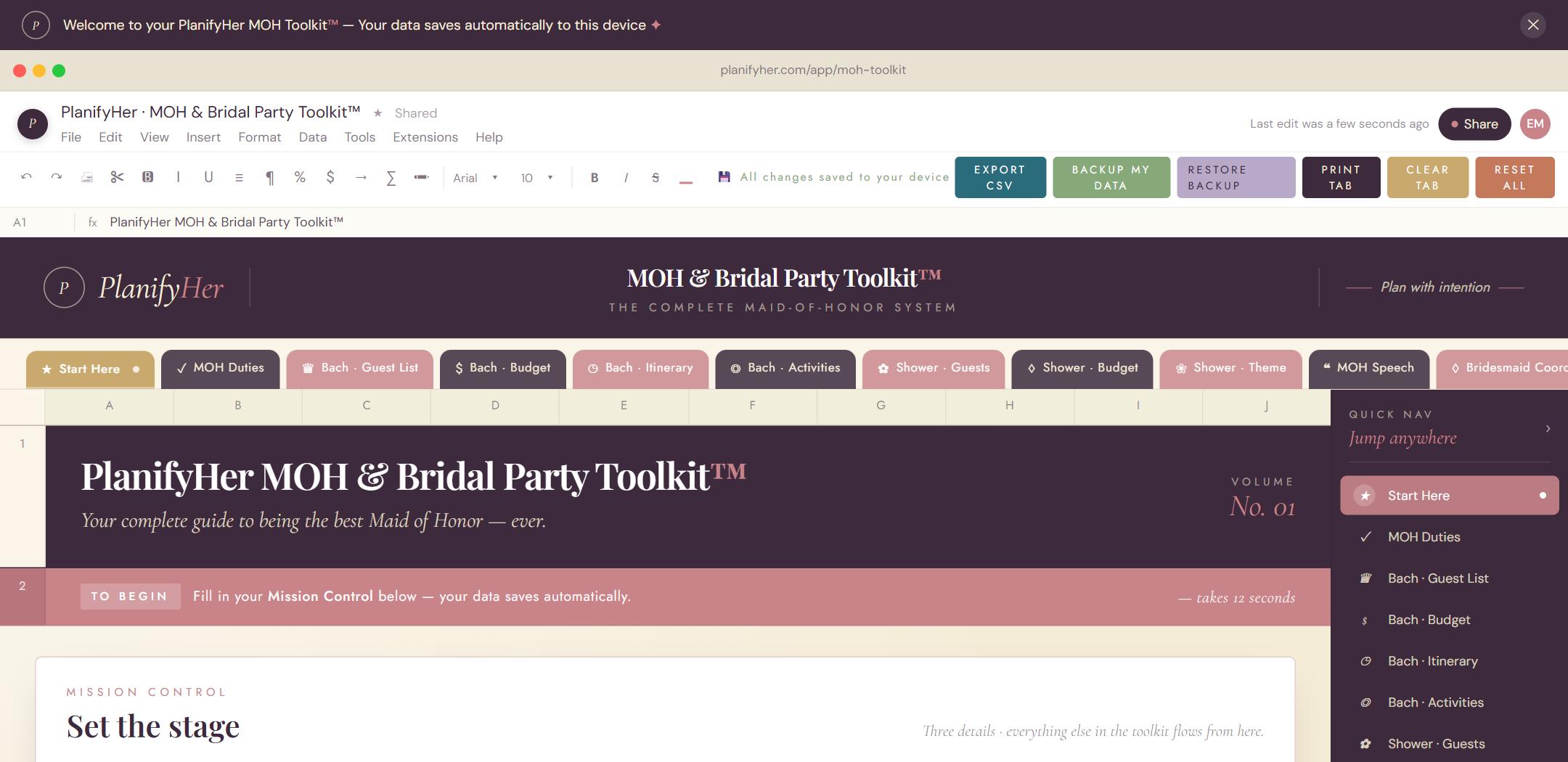The width and height of the screenshot is (1568, 762).
Task: Click the round P logo beside the document title
Action: coord(33,123)
